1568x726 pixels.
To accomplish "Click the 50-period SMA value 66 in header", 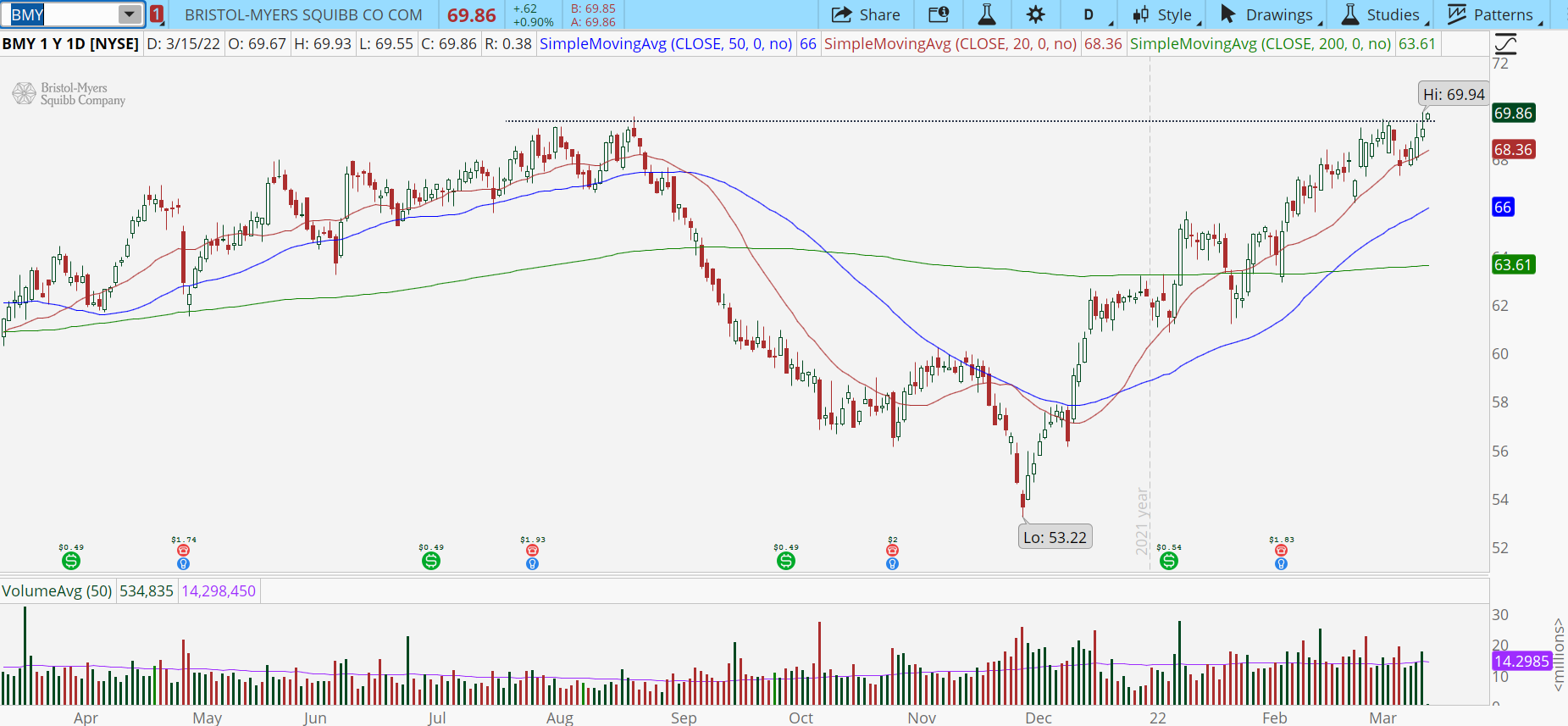I will pyautogui.click(x=808, y=43).
